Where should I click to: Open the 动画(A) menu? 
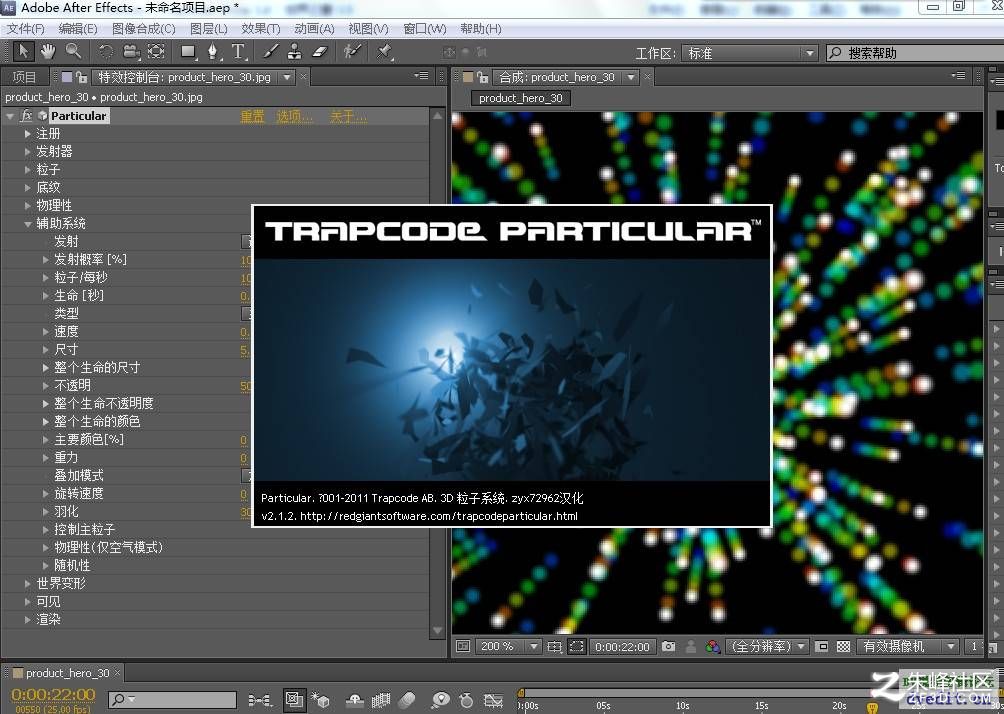[314, 29]
